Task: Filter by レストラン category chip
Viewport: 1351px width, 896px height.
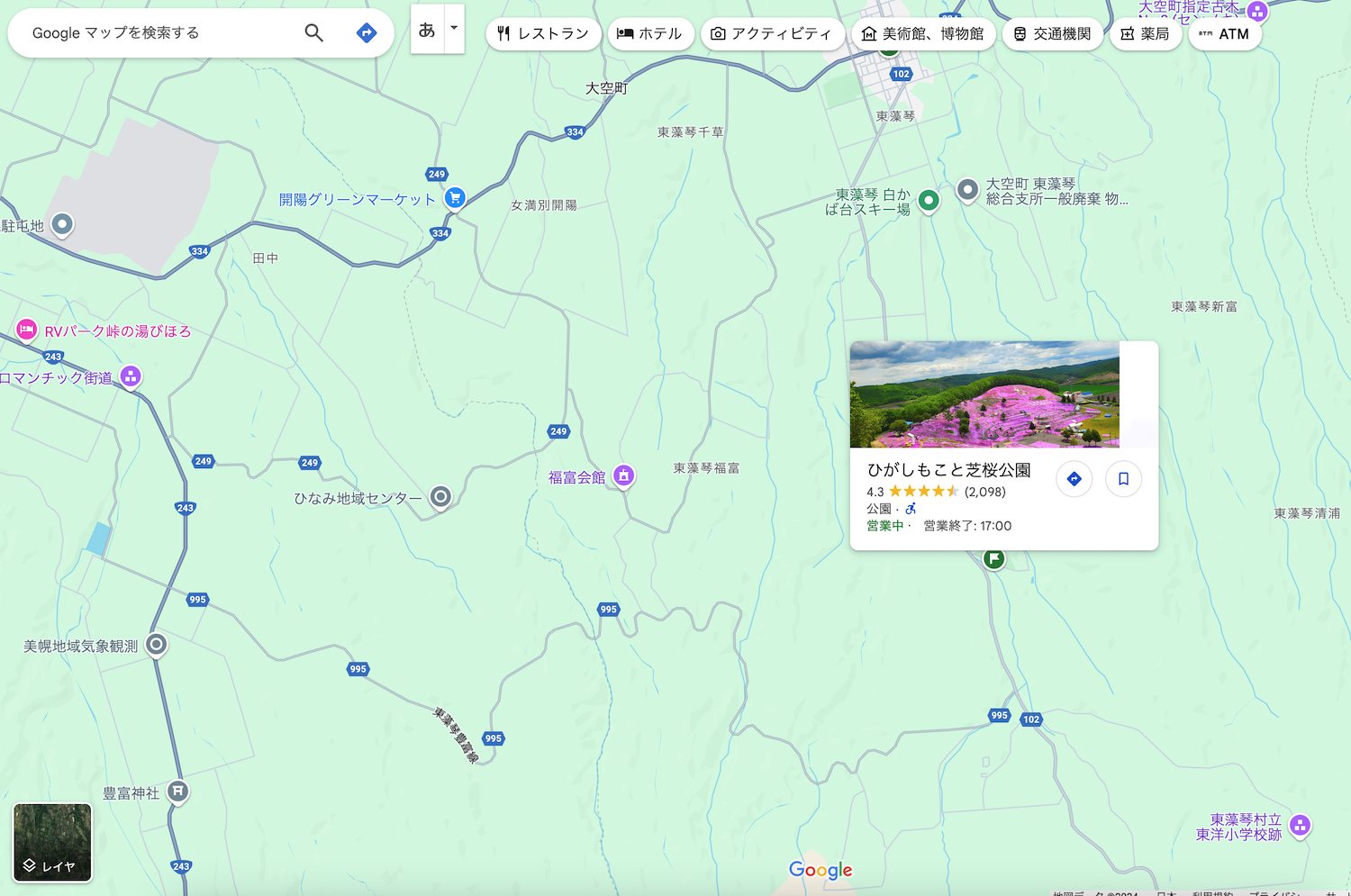Action: [x=543, y=34]
